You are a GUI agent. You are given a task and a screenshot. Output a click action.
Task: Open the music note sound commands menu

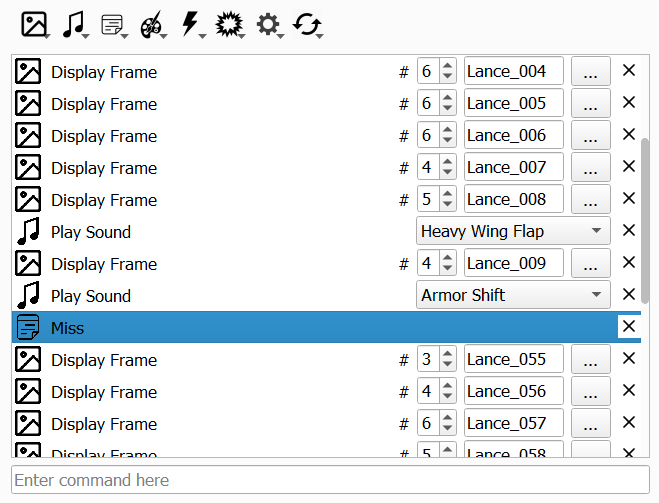(74, 24)
